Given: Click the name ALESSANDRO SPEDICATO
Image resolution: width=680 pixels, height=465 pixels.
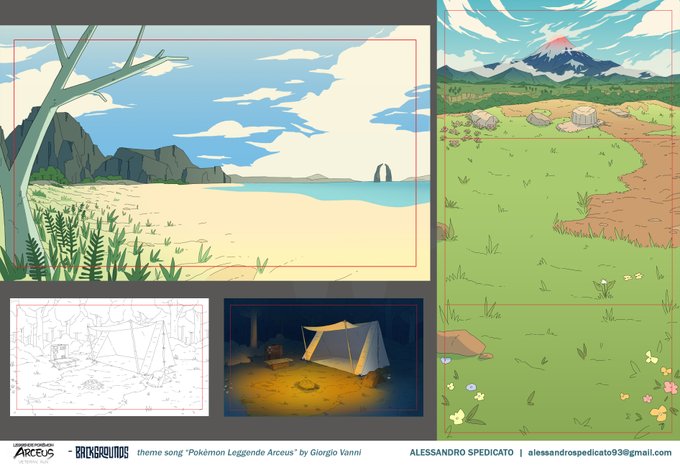Looking at the screenshot, I should (461, 452).
